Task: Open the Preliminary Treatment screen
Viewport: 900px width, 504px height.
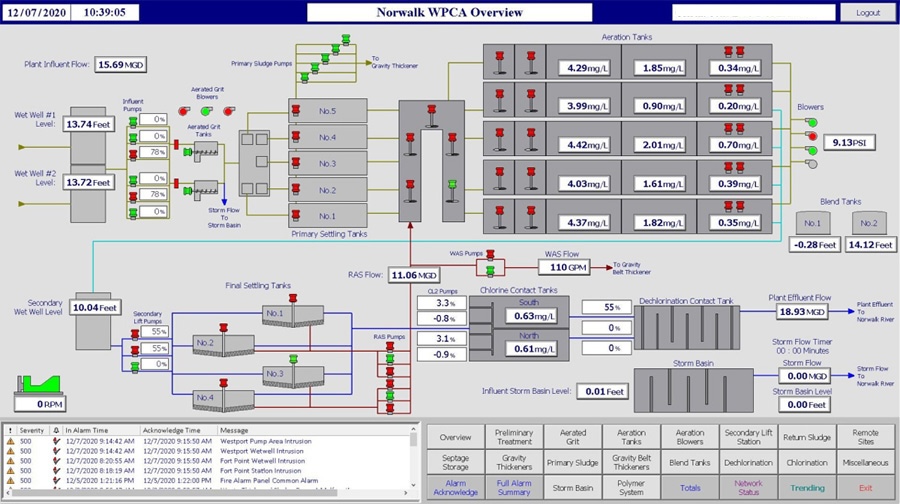Action: pos(514,437)
